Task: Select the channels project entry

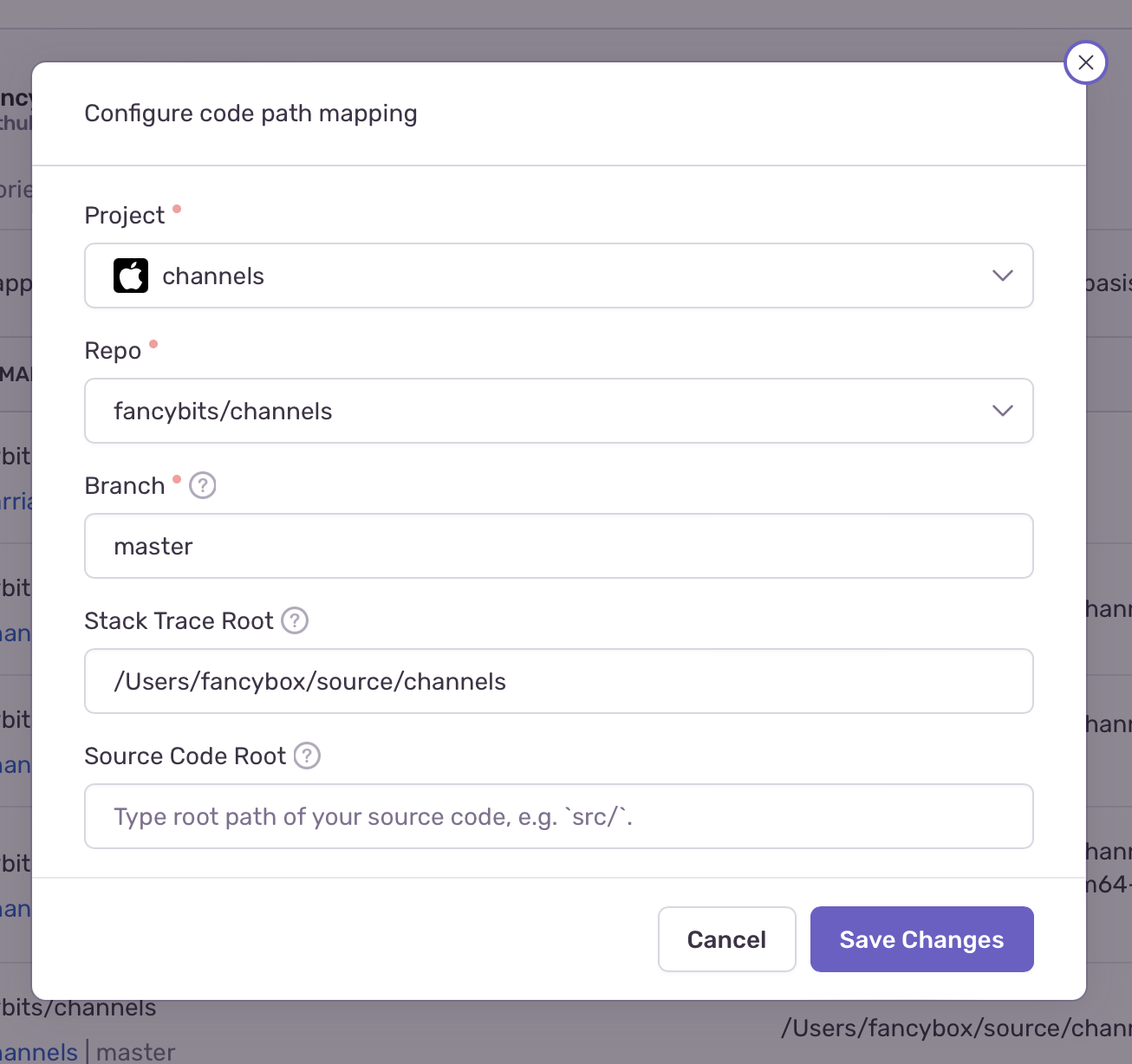Action: [x=213, y=276]
